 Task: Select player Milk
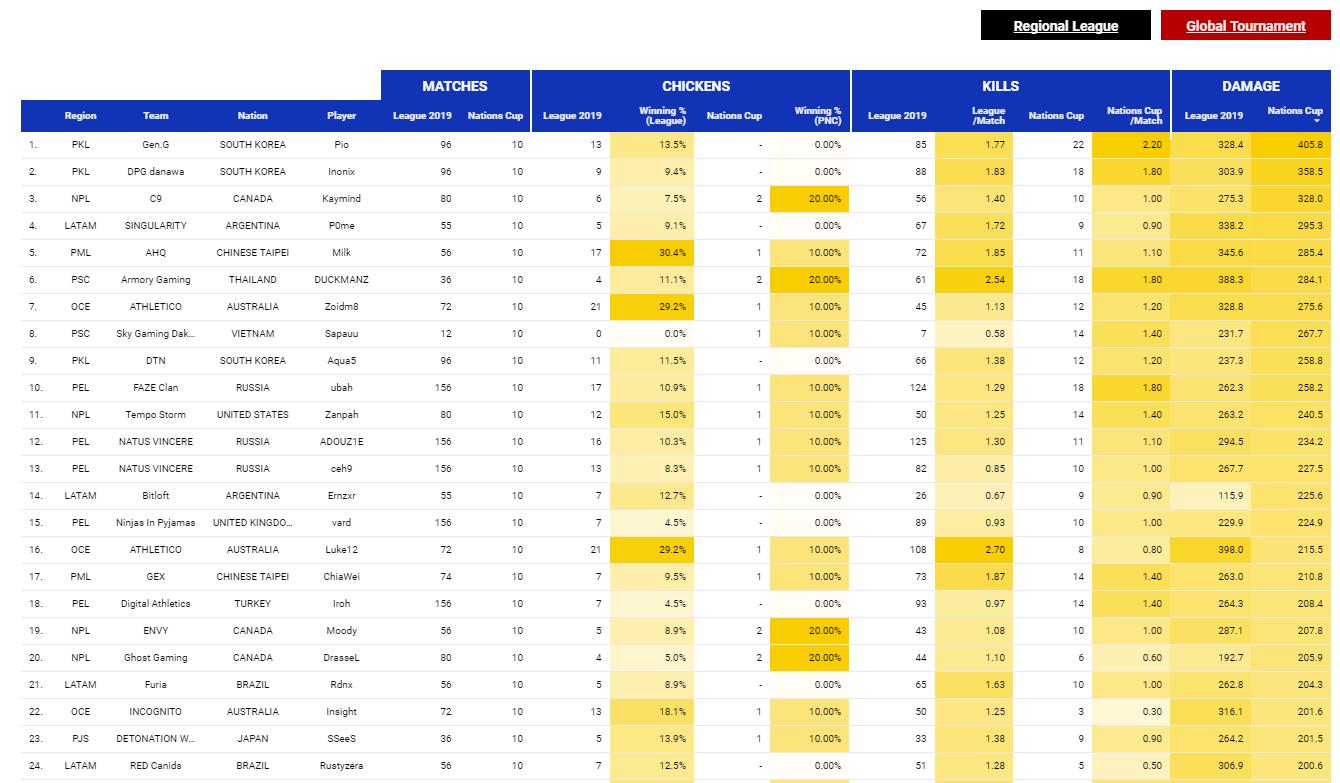[341, 253]
